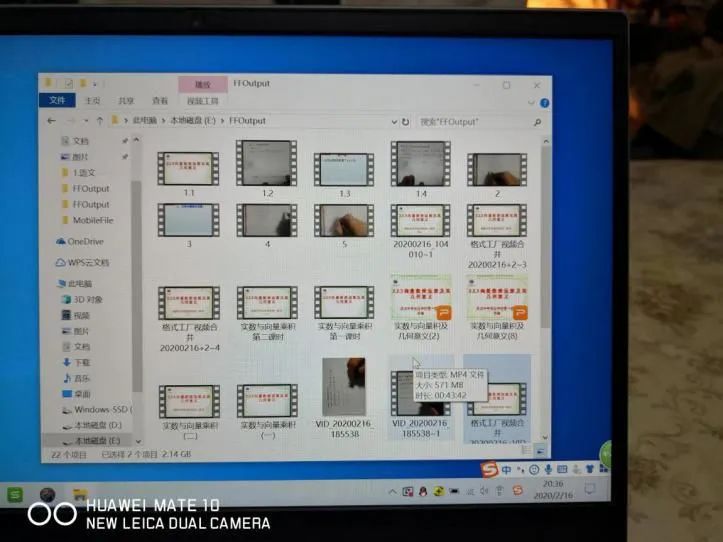Click 本地磁盘 (E:) in address breadcrumb
Screen dimensions: 723x542
(193, 121)
